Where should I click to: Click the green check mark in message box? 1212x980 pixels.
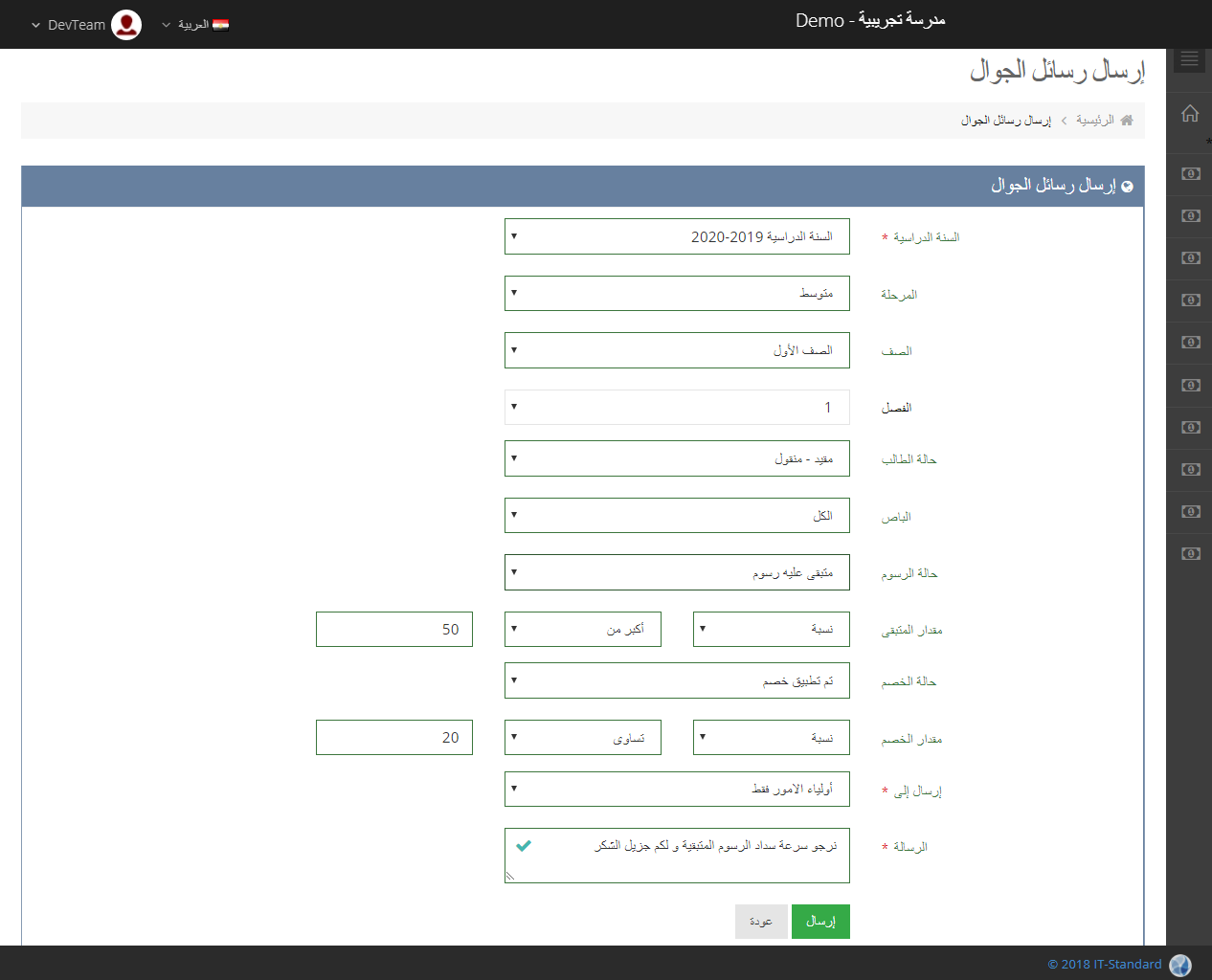tap(524, 846)
